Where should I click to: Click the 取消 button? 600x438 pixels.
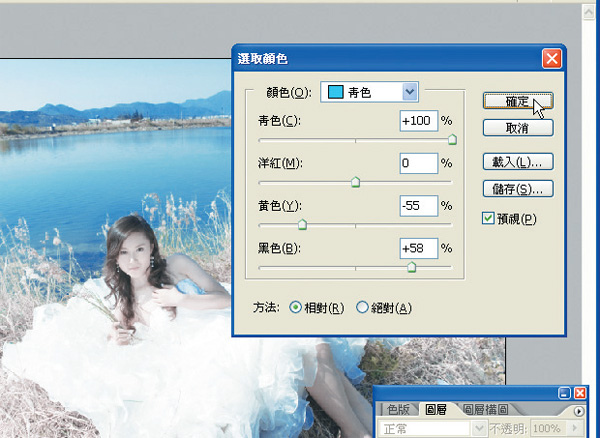click(x=518, y=128)
